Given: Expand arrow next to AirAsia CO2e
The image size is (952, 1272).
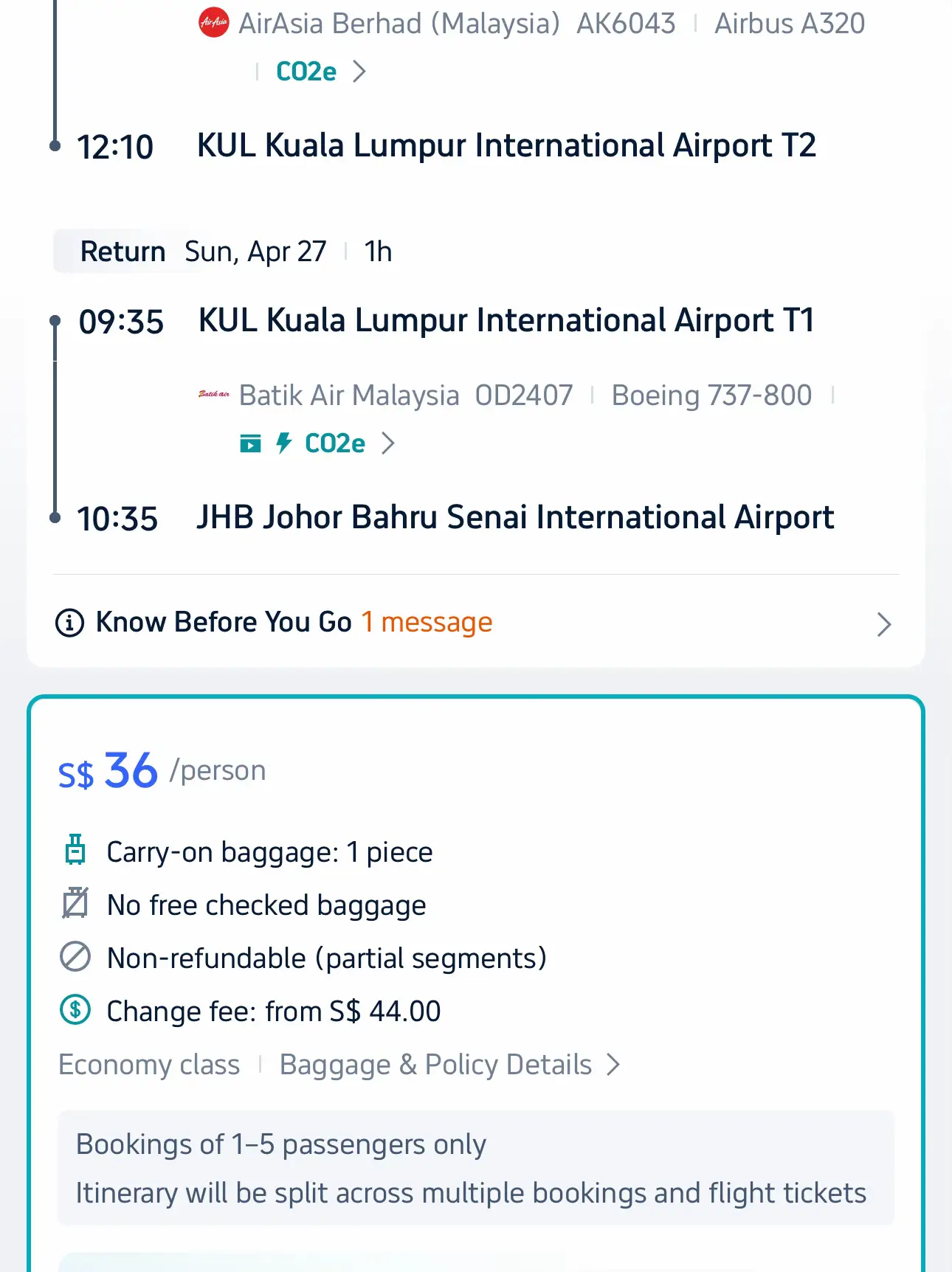Looking at the screenshot, I should coord(359,72).
